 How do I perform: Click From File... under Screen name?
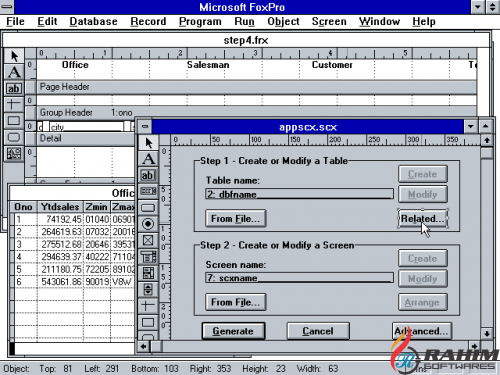(235, 302)
